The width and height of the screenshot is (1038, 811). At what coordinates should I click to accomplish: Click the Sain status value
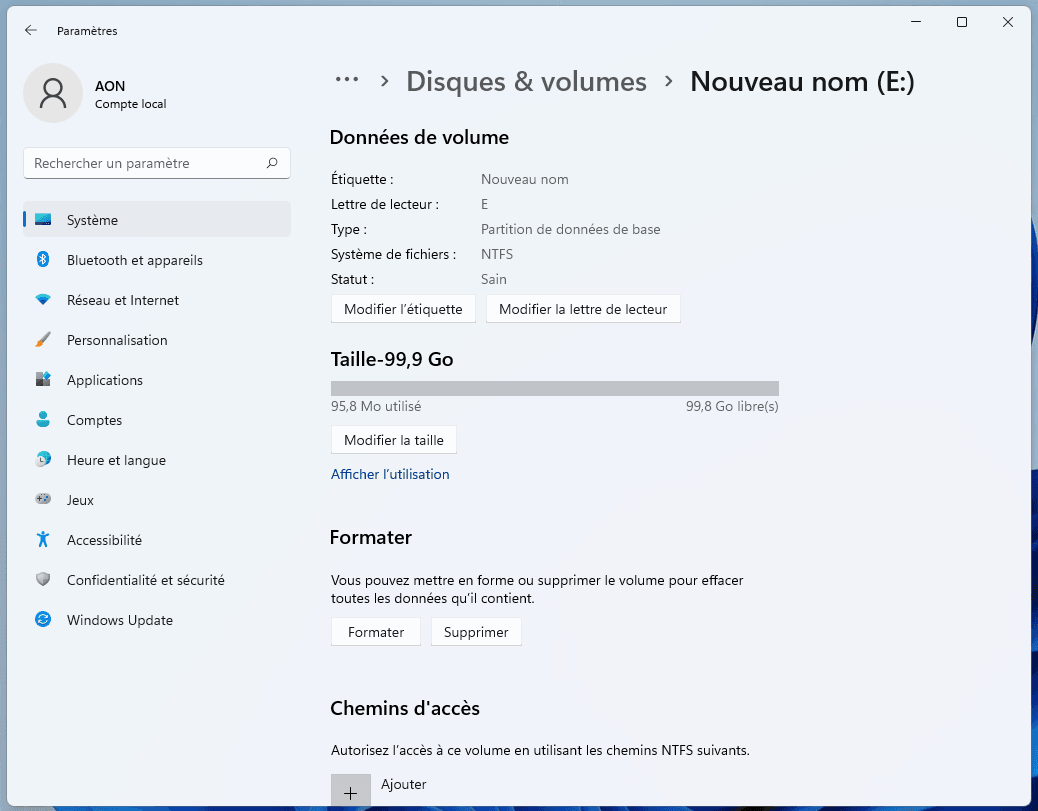coord(494,279)
